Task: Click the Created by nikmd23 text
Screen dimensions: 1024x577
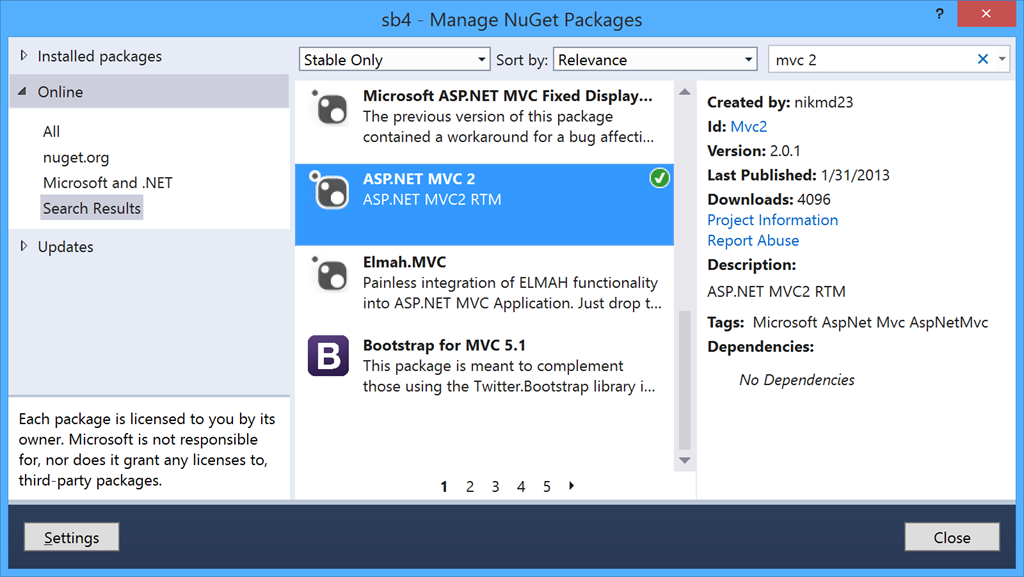Action: click(x=780, y=102)
